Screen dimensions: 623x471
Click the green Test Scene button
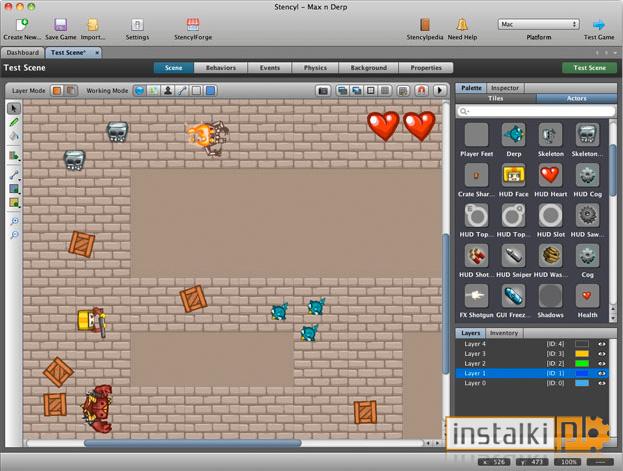[x=589, y=68]
